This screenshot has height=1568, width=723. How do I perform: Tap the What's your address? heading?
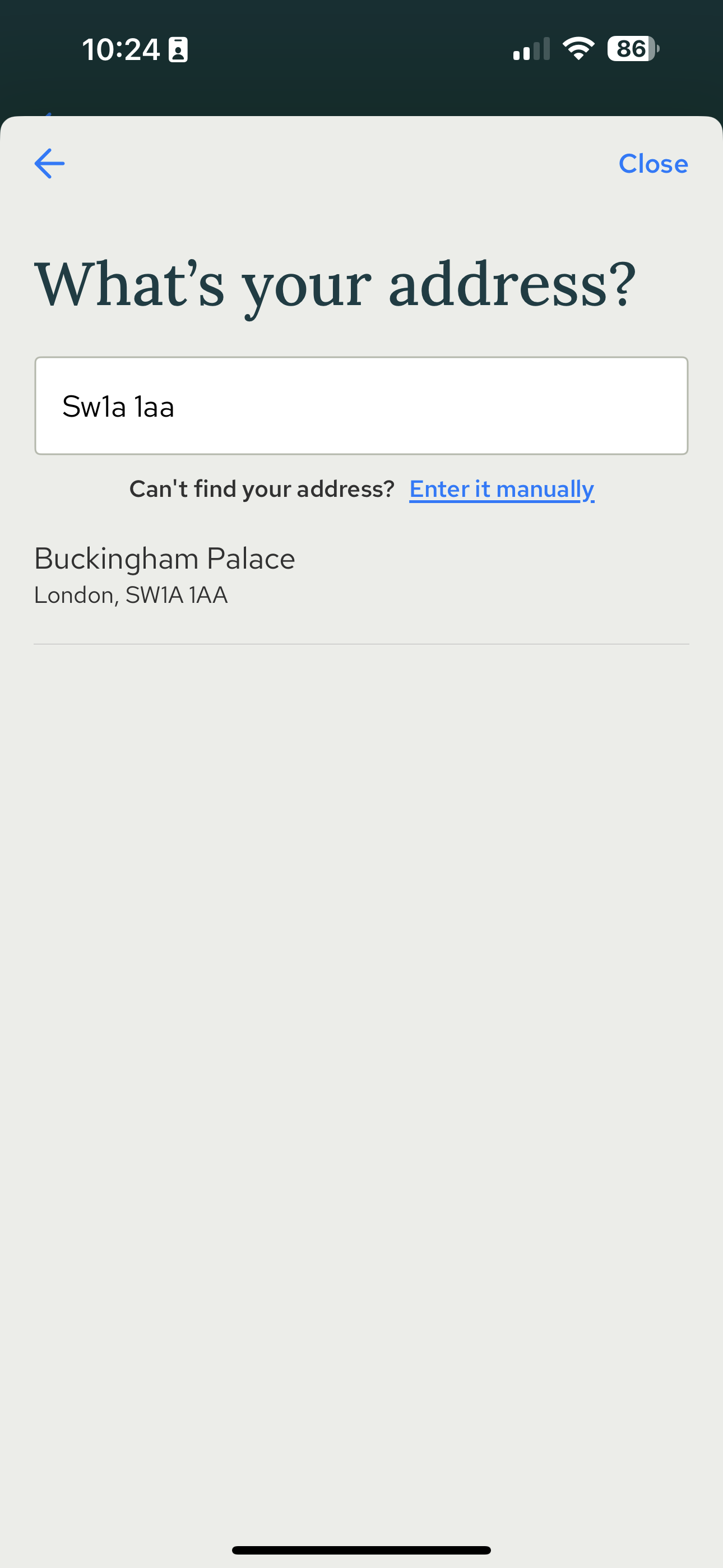click(x=335, y=285)
